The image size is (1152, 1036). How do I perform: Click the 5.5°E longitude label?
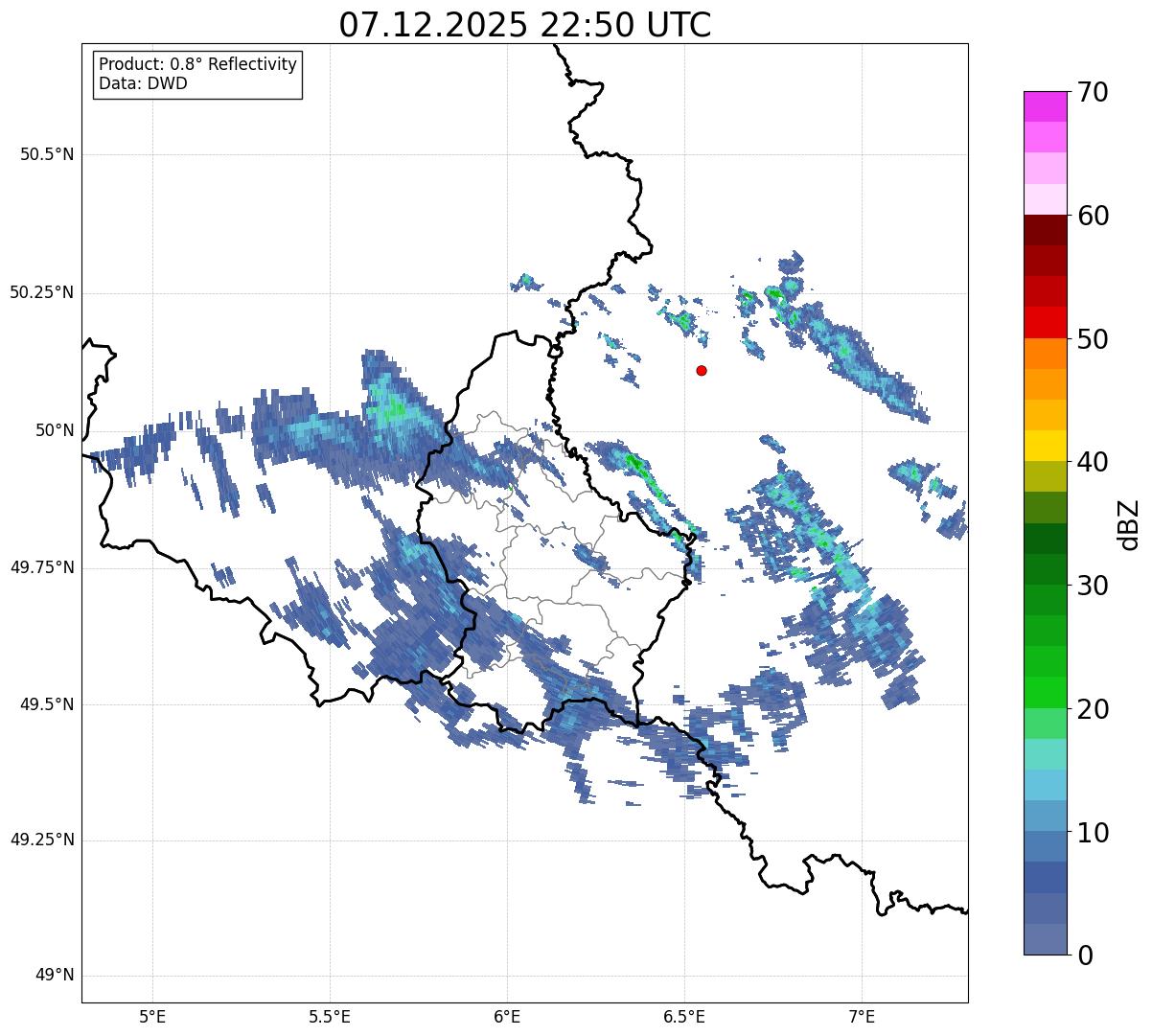pos(330,1016)
